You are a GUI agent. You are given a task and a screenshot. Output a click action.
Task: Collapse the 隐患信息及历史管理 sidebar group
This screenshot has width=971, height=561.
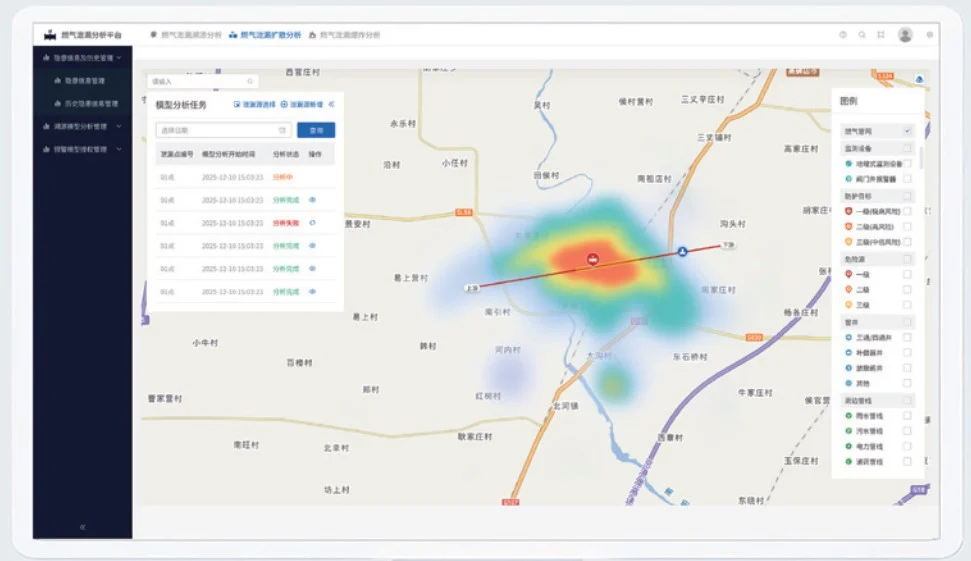pos(119,58)
